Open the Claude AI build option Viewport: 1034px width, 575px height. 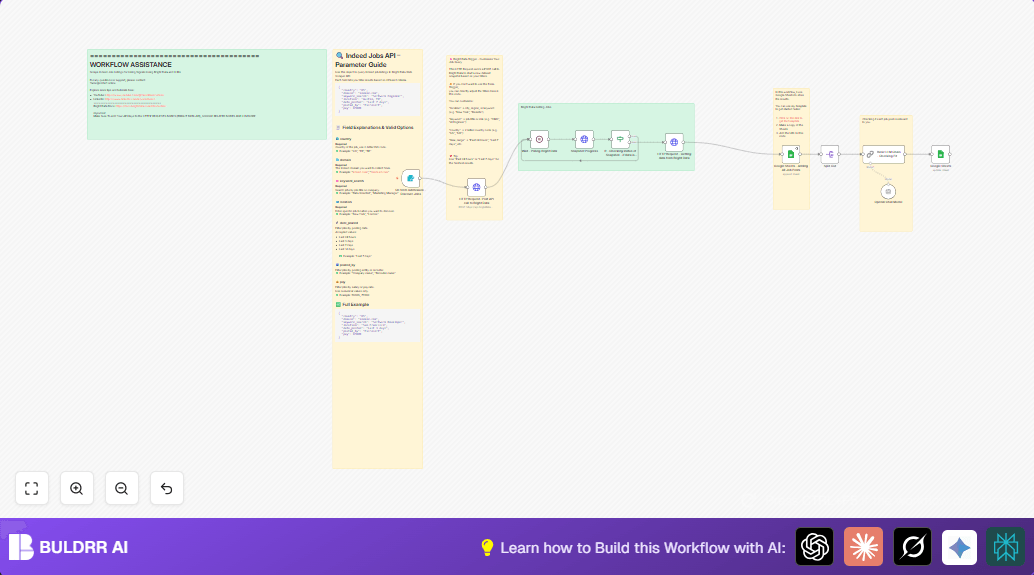pos(863,547)
